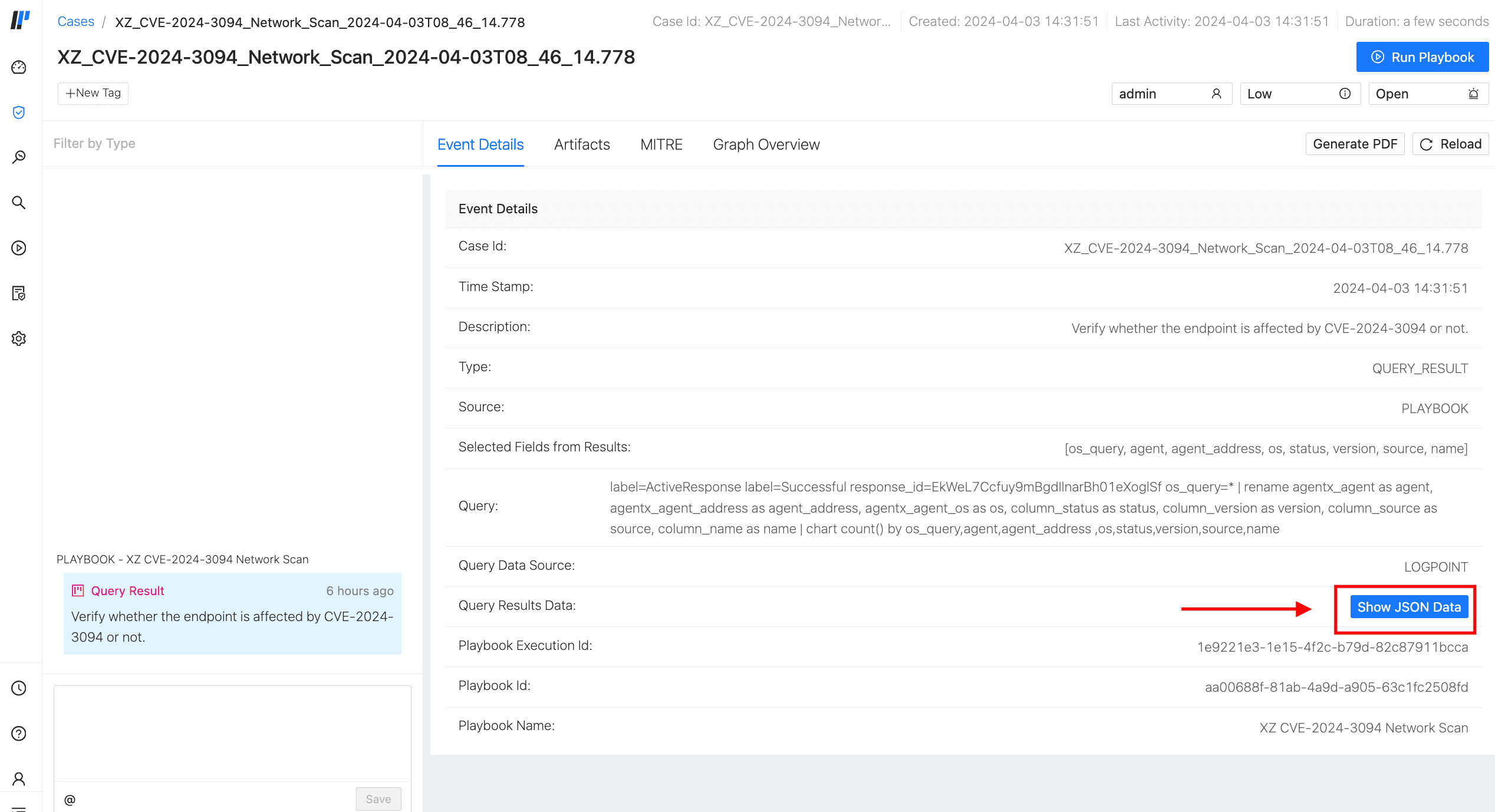Viewport: 1495px width, 812px height.
Task: Open the dashboard gauge icon in sidebar
Action: [x=19, y=67]
